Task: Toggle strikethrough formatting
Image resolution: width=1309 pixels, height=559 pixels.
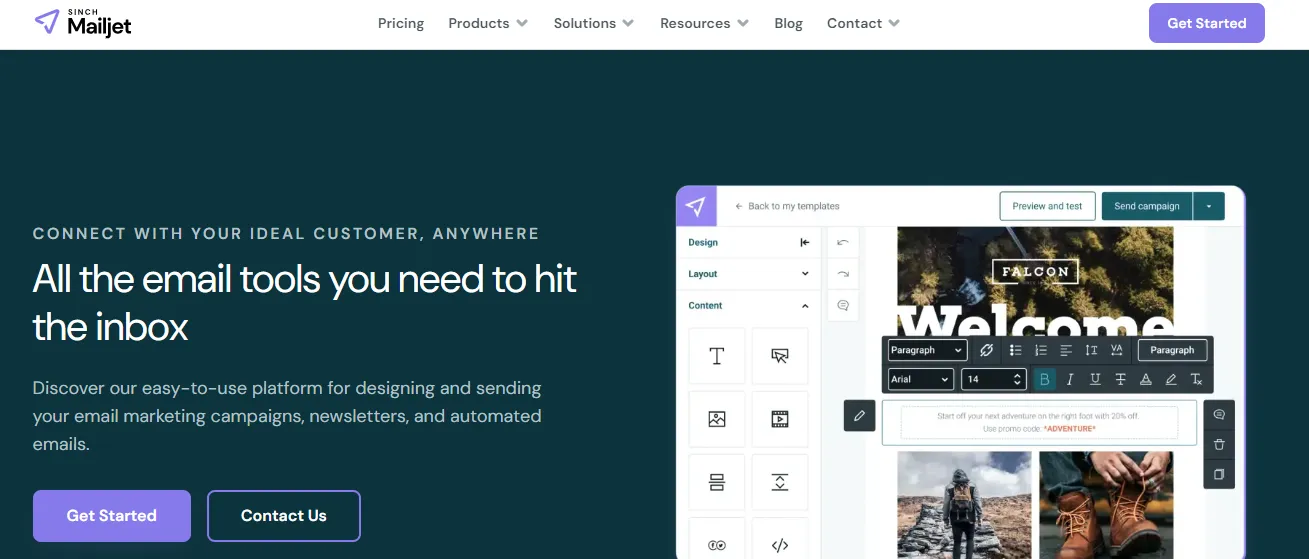Action: point(1120,379)
